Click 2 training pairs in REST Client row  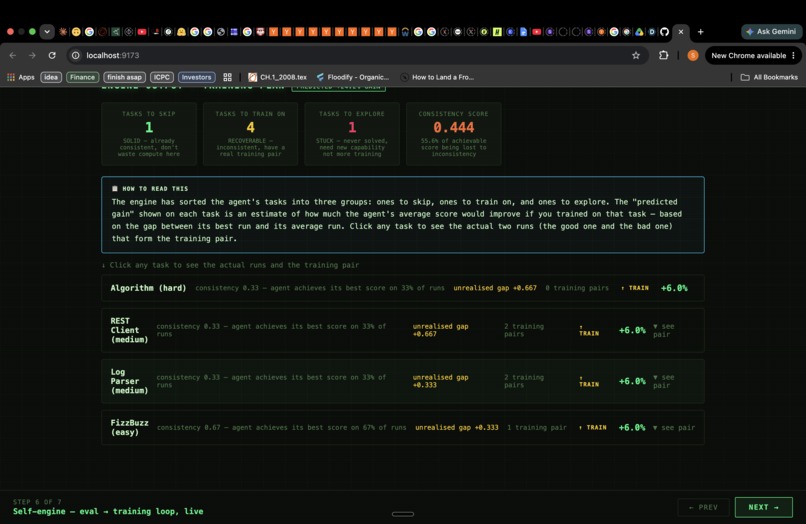pyautogui.click(x=524, y=330)
